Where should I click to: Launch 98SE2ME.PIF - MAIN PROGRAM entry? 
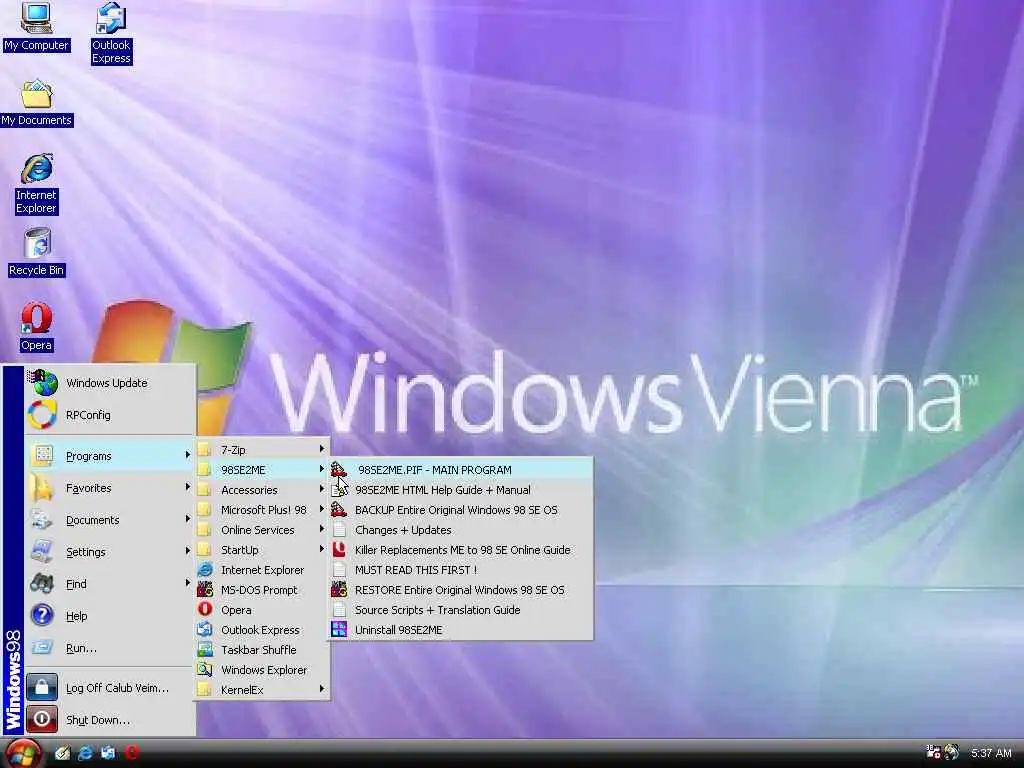[x=461, y=470]
